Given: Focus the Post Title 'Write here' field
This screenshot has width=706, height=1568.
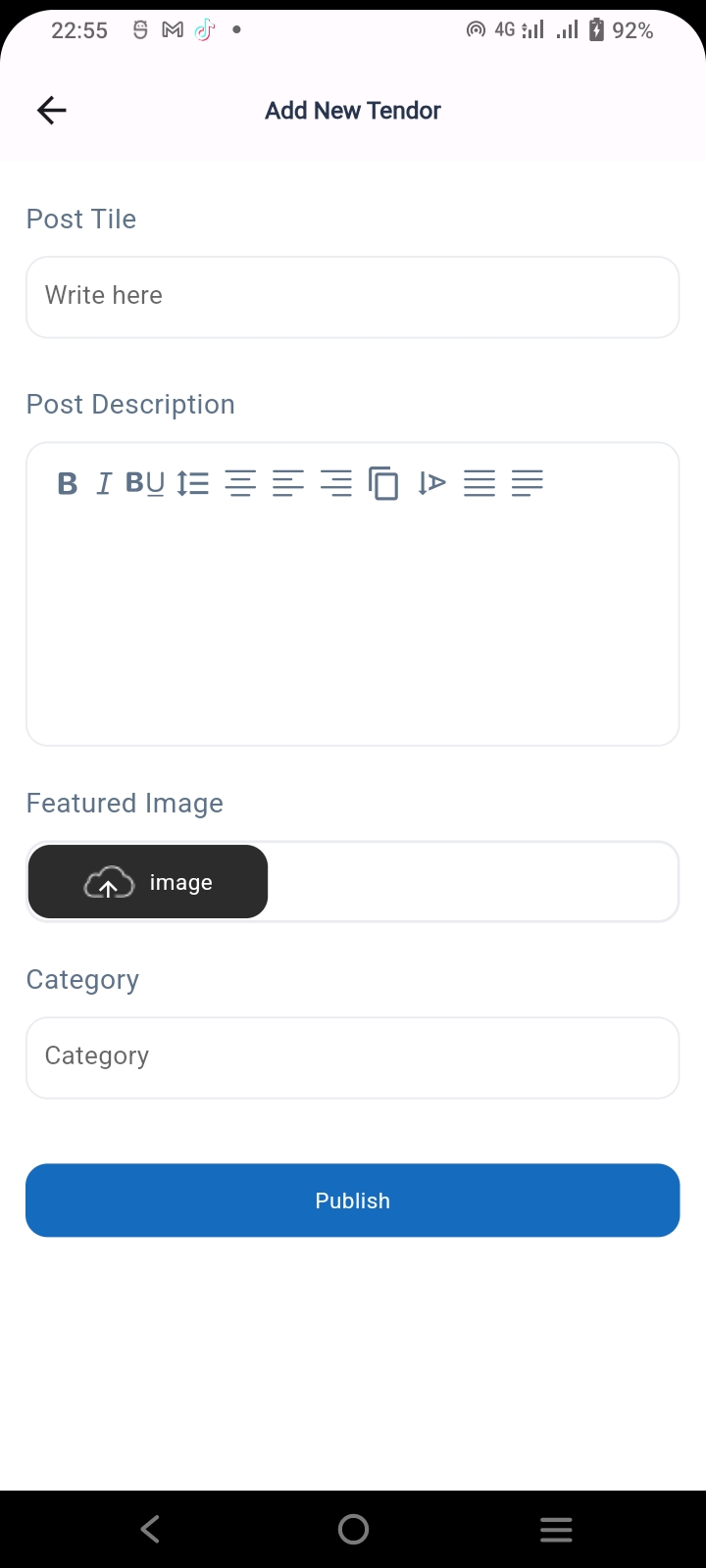Looking at the screenshot, I should coord(353,296).
